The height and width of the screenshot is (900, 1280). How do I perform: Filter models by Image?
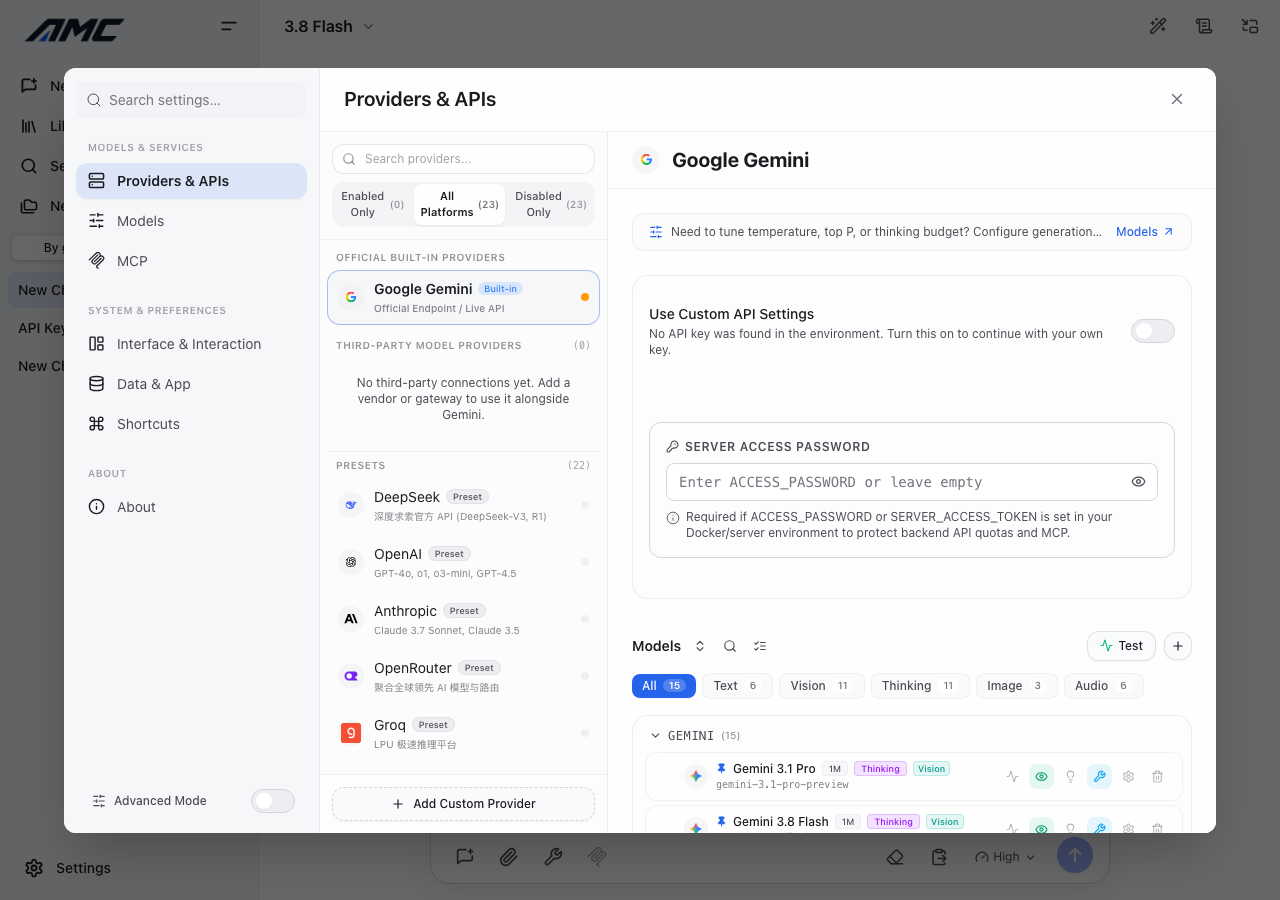[x=1016, y=686]
